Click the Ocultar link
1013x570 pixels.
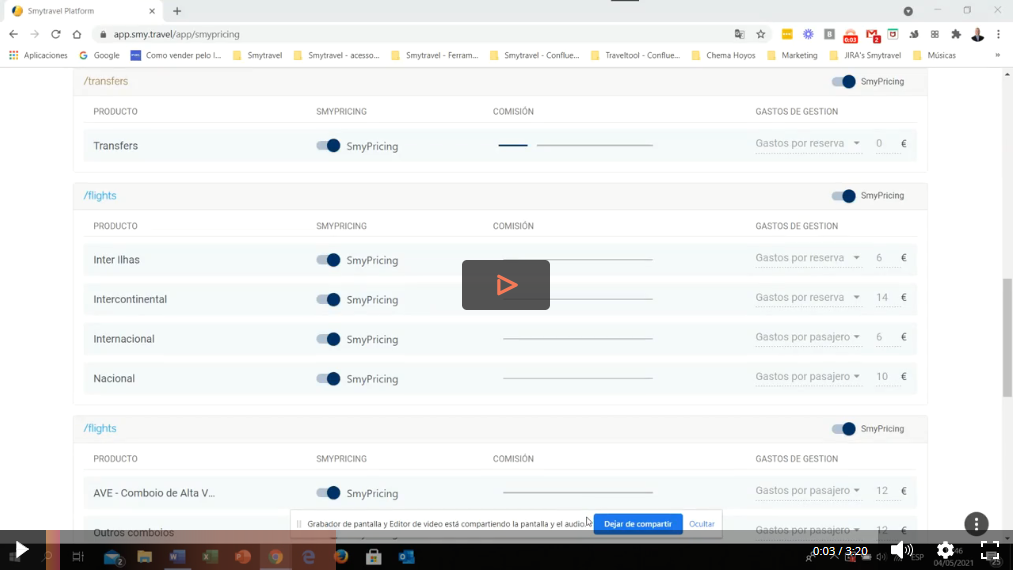[702, 524]
